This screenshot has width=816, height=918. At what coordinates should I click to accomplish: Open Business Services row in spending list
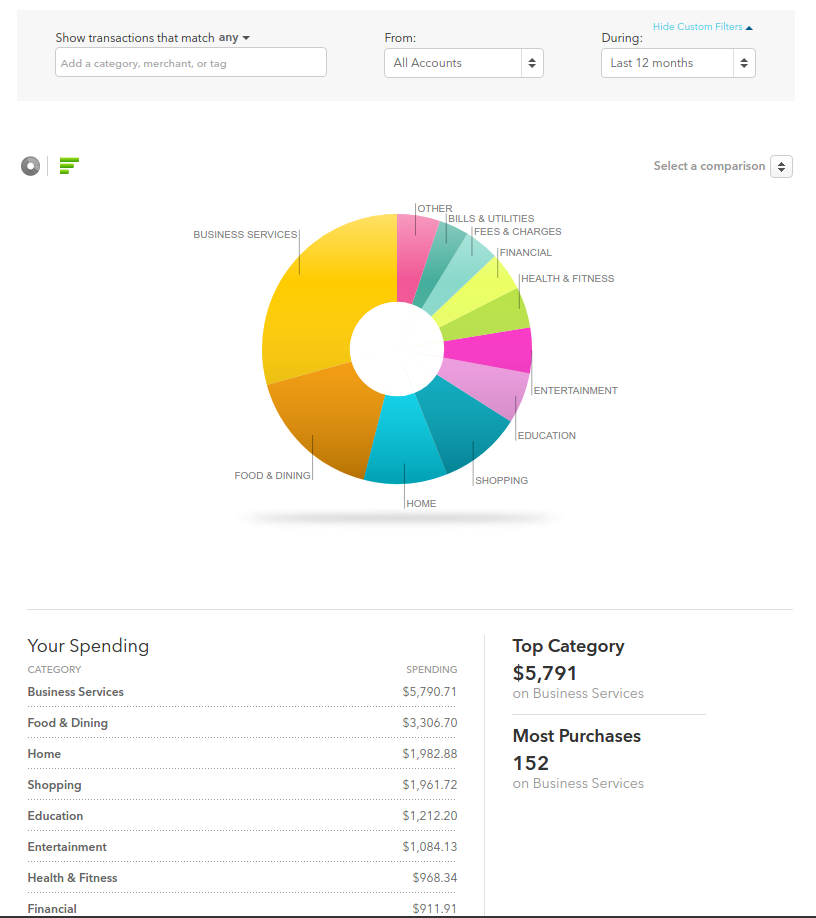tap(242, 692)
